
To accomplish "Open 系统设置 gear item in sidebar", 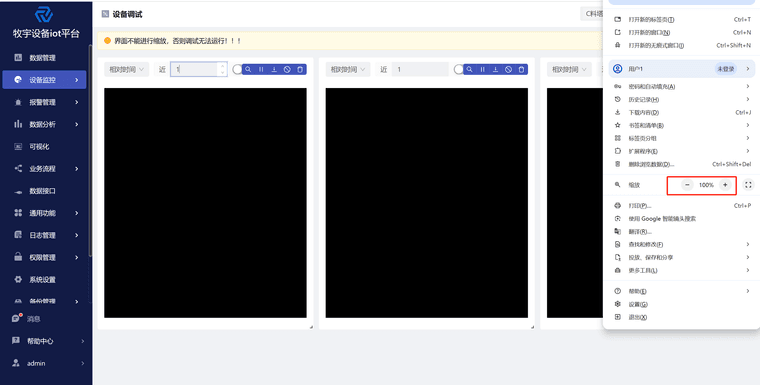I will (x=45, y=280).
